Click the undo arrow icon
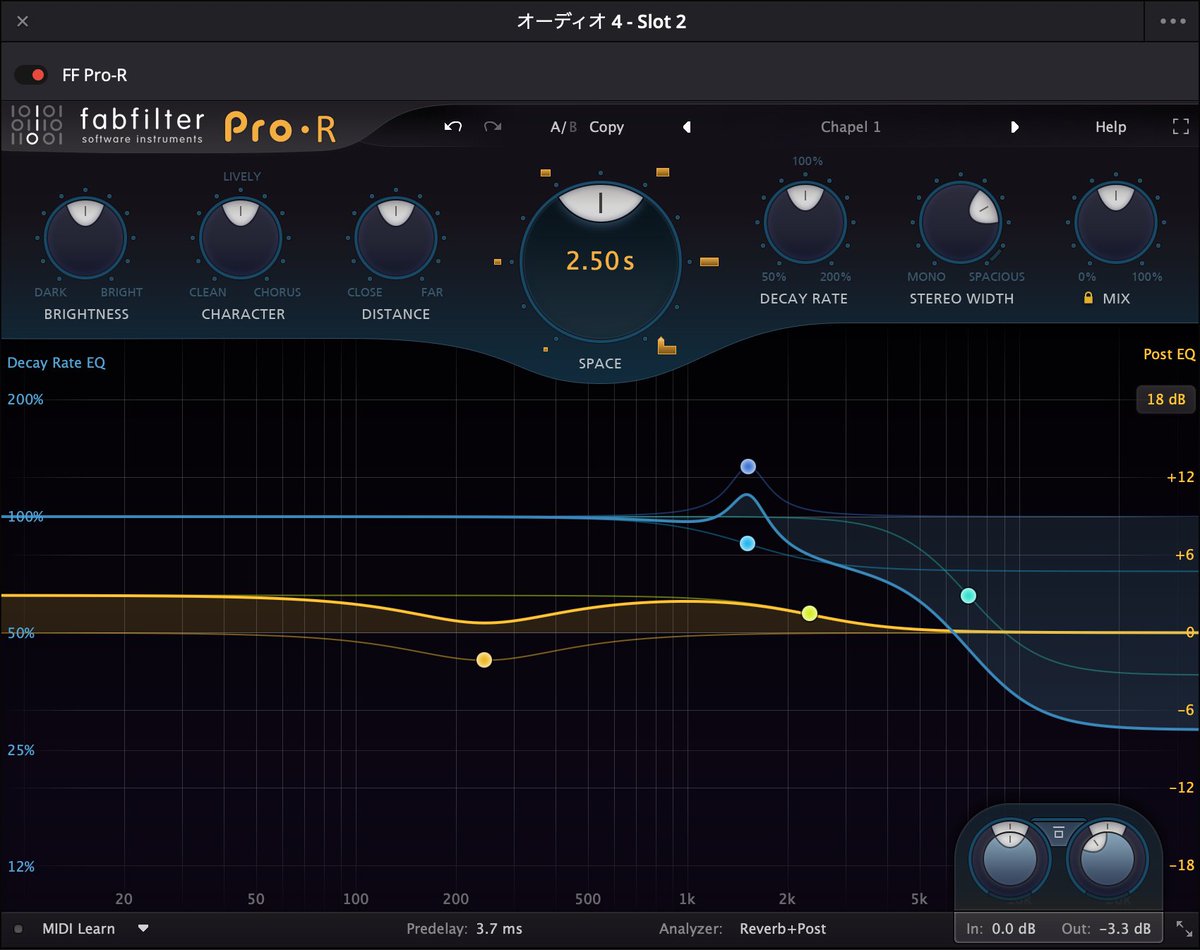1200x950 pixels. coord(453,127)
